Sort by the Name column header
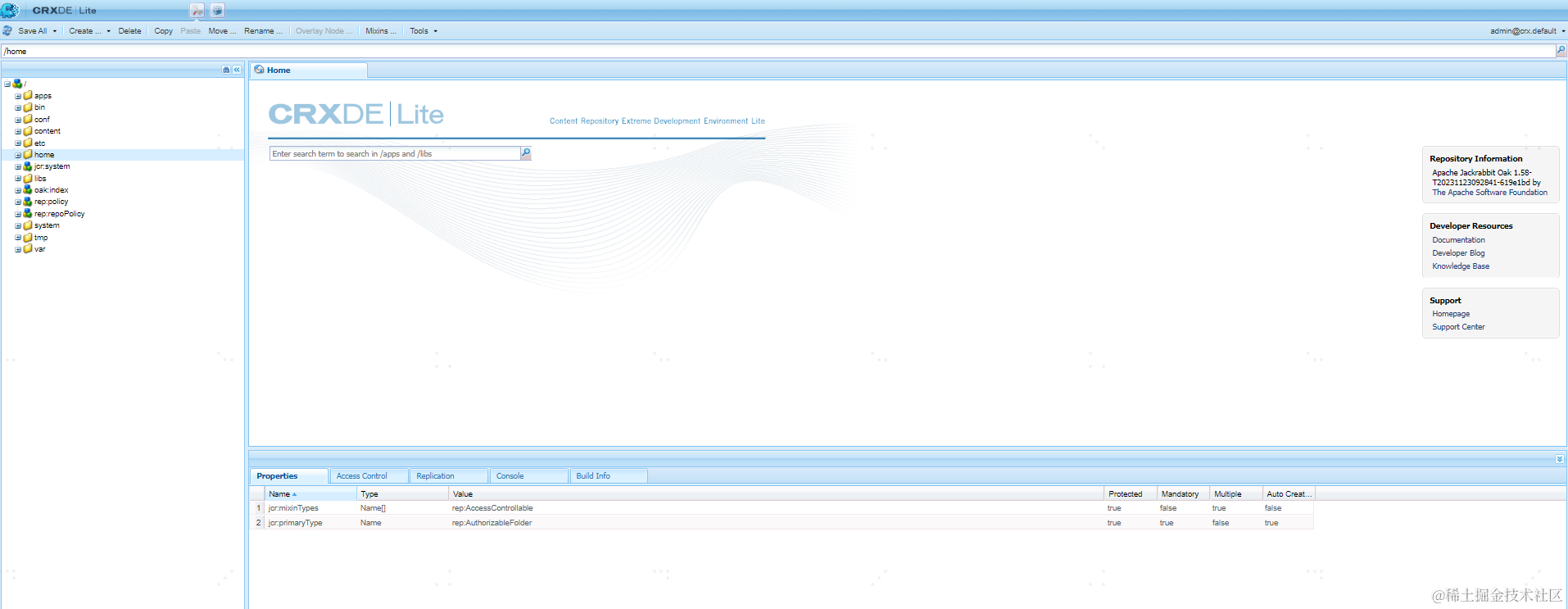 tap(311, 494)
